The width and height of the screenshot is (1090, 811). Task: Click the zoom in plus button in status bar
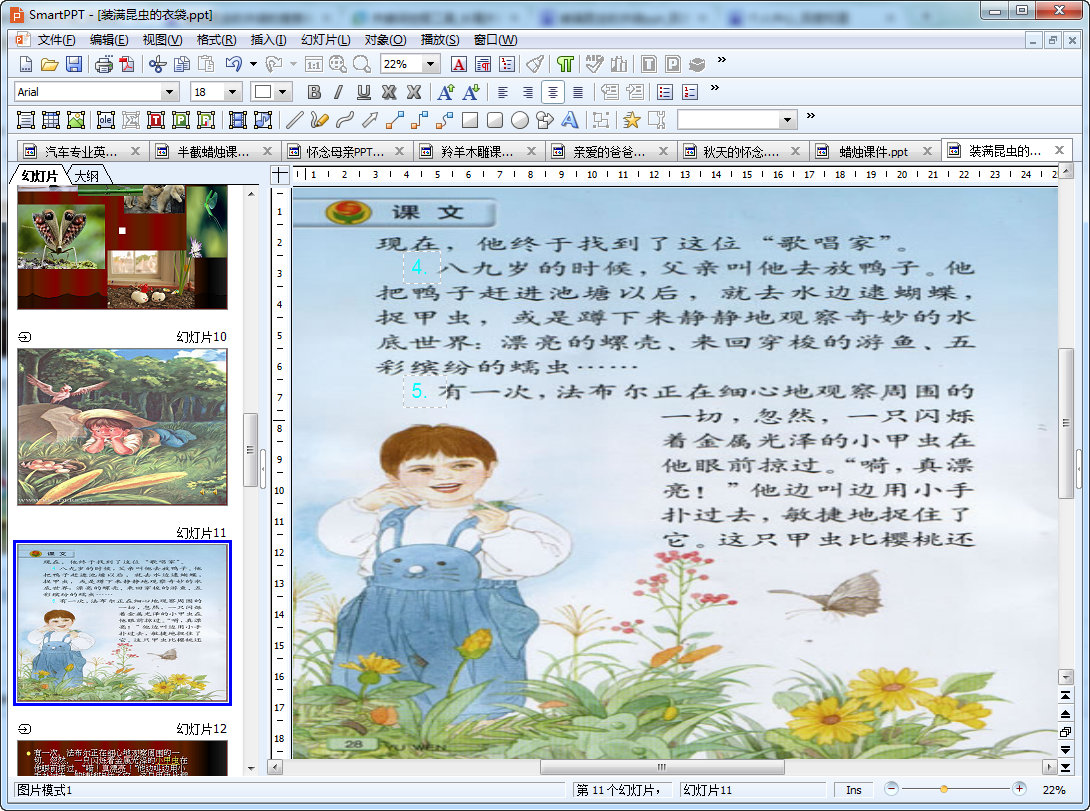coord(1019,789)
